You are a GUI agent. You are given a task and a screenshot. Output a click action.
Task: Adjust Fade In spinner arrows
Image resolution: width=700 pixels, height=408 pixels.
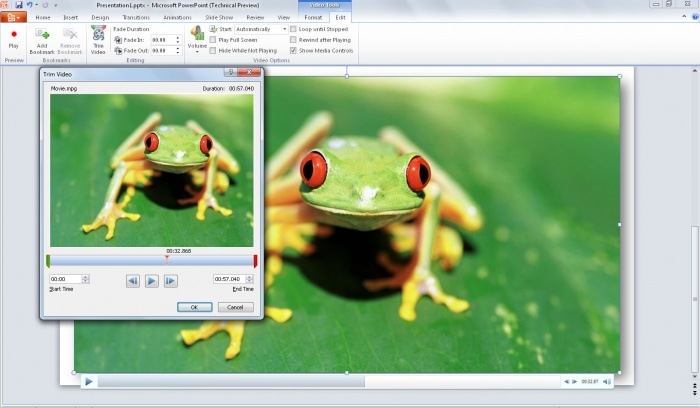click(178, 40)
